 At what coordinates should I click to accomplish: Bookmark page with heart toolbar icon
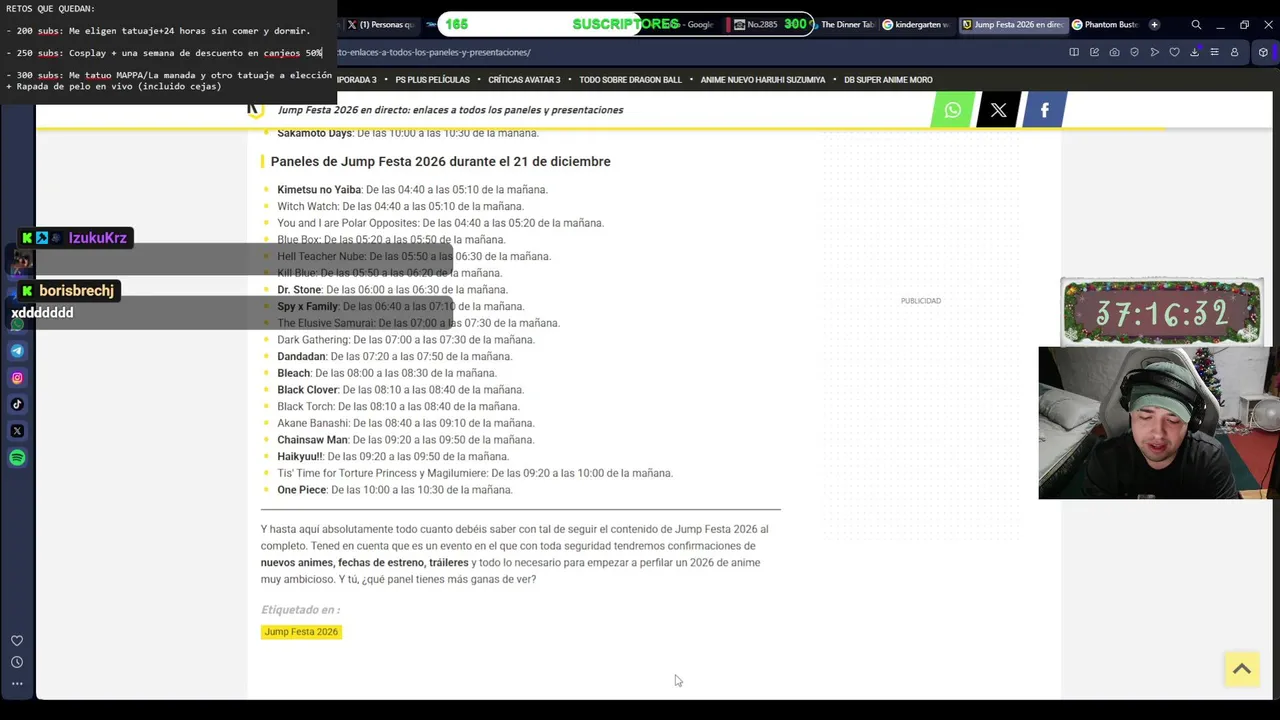tap(1174, 52)
